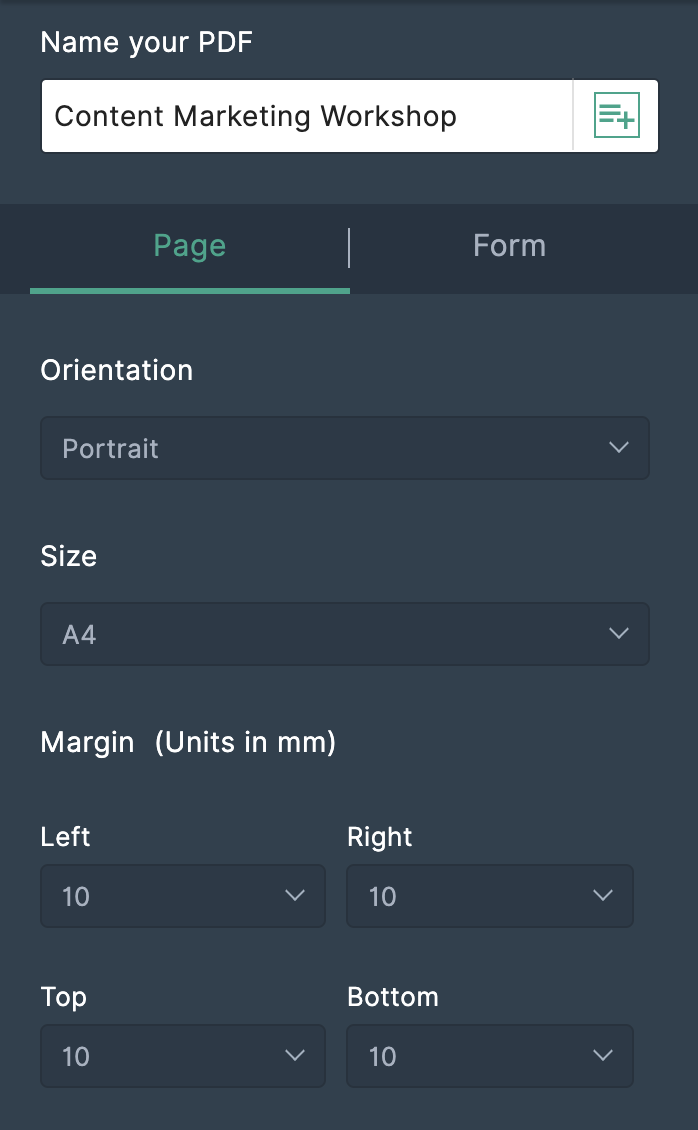The height and width of the screenshot is (1130, 698).
Task: Open the Bottom margin dropdown
Action: click(490, 1056)
